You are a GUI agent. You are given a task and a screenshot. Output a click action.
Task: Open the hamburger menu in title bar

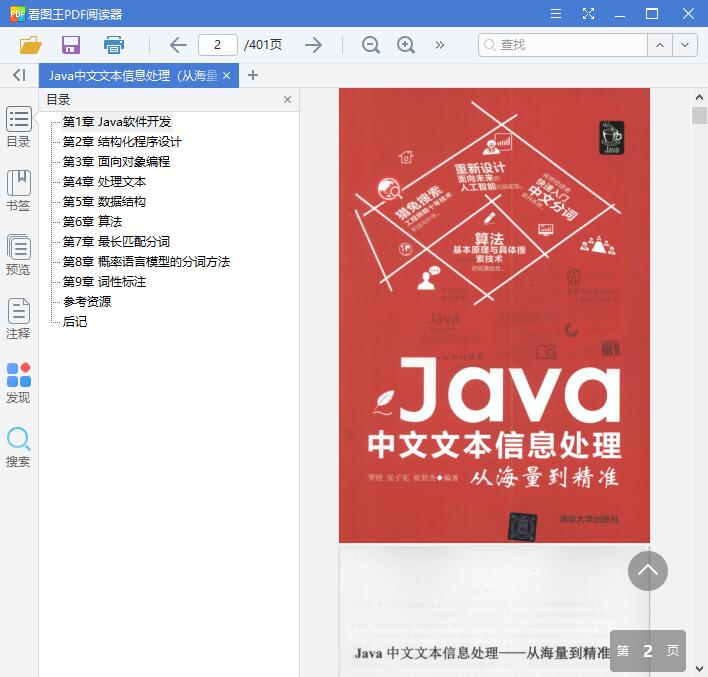pos(556,14)
